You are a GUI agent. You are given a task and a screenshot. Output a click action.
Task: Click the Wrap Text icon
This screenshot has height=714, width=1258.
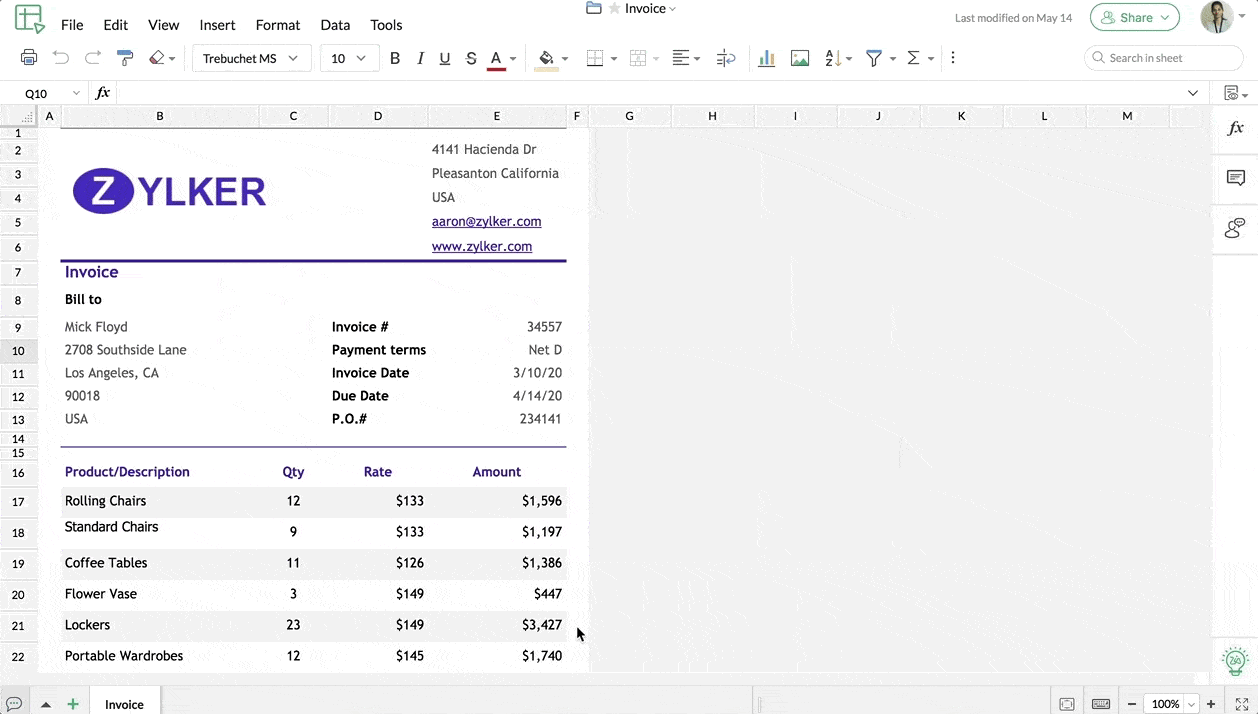point(726,58)
